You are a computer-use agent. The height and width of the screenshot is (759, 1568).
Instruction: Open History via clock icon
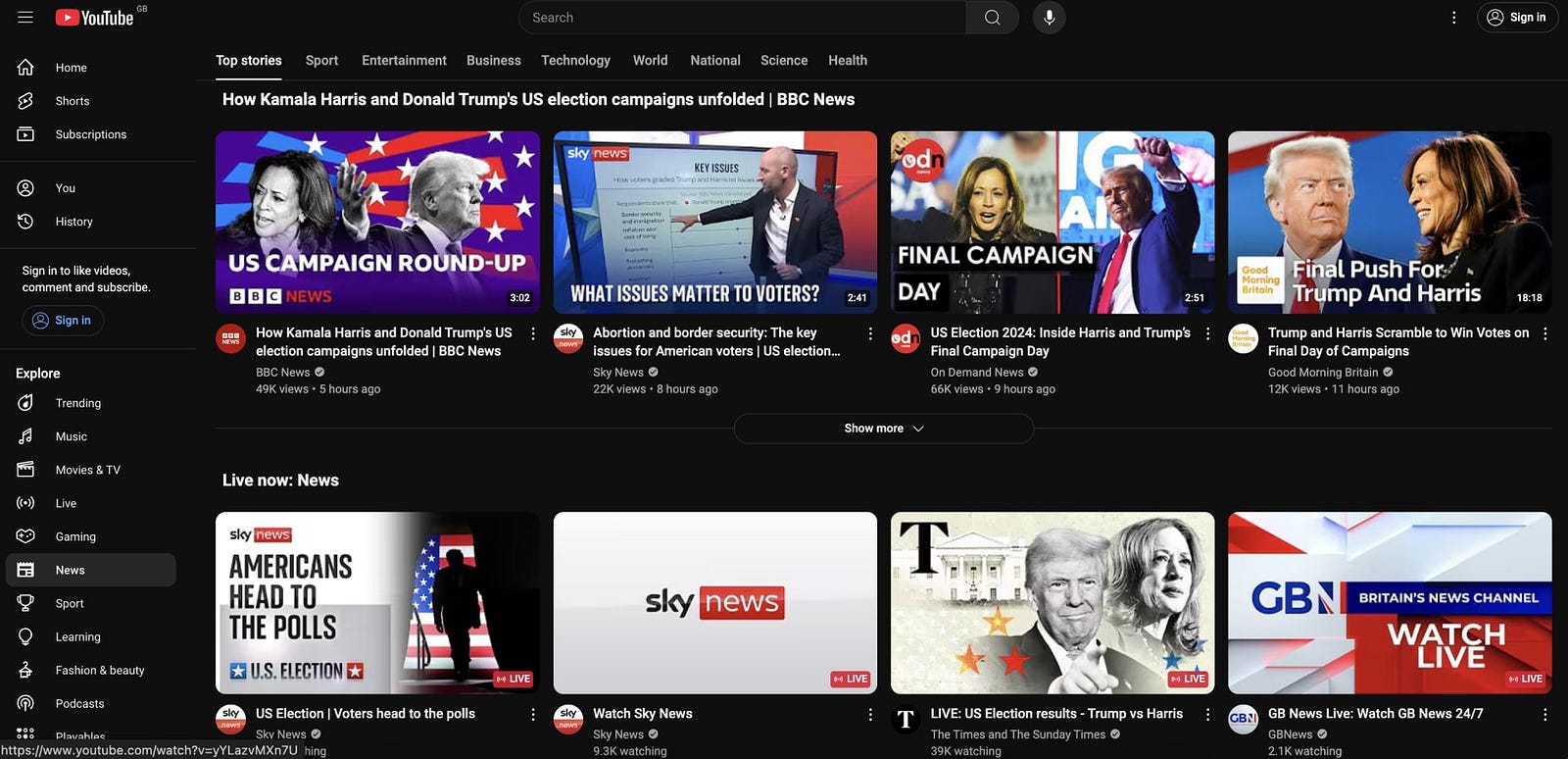[x=25, y=222]
